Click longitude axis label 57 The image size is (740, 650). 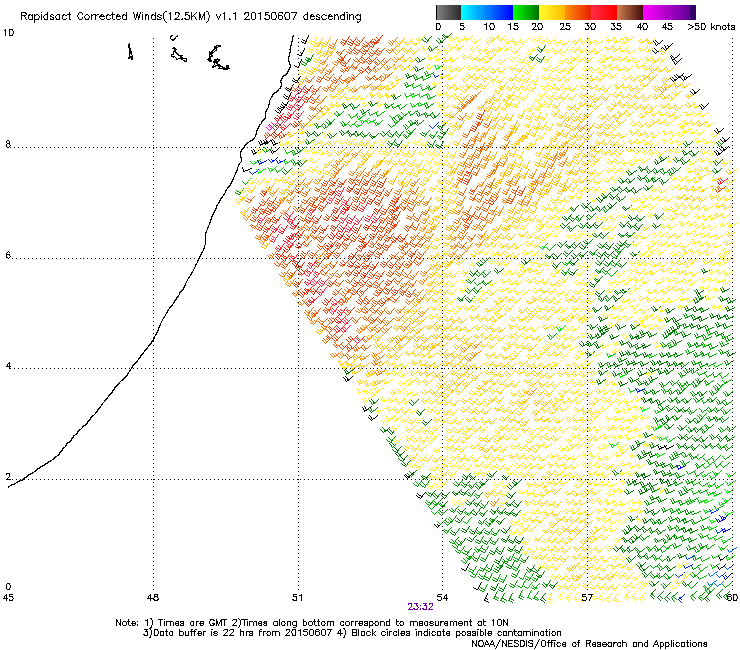click(x=587, y=598)
